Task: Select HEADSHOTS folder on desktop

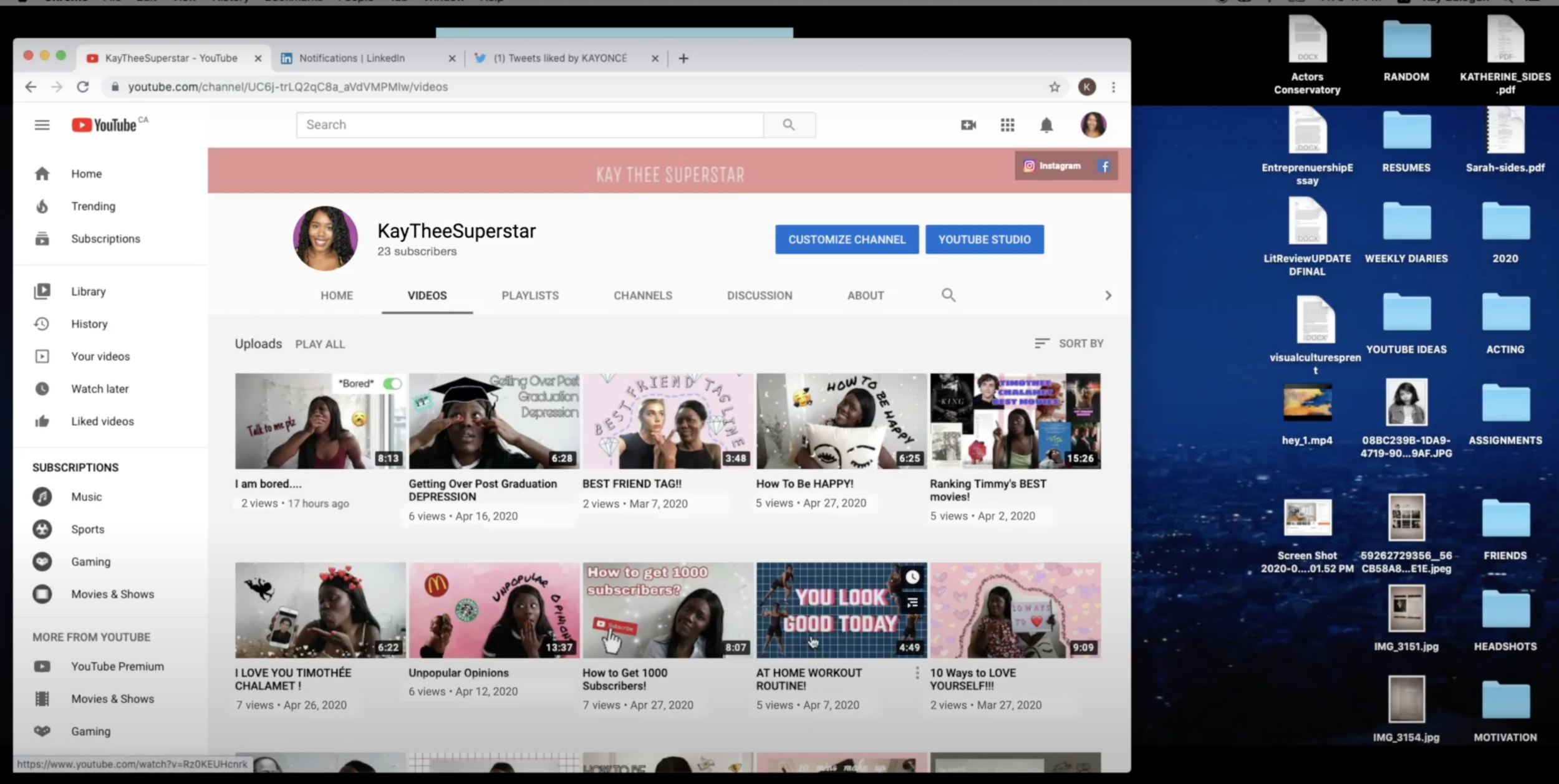Action: tap(1505, 620)
